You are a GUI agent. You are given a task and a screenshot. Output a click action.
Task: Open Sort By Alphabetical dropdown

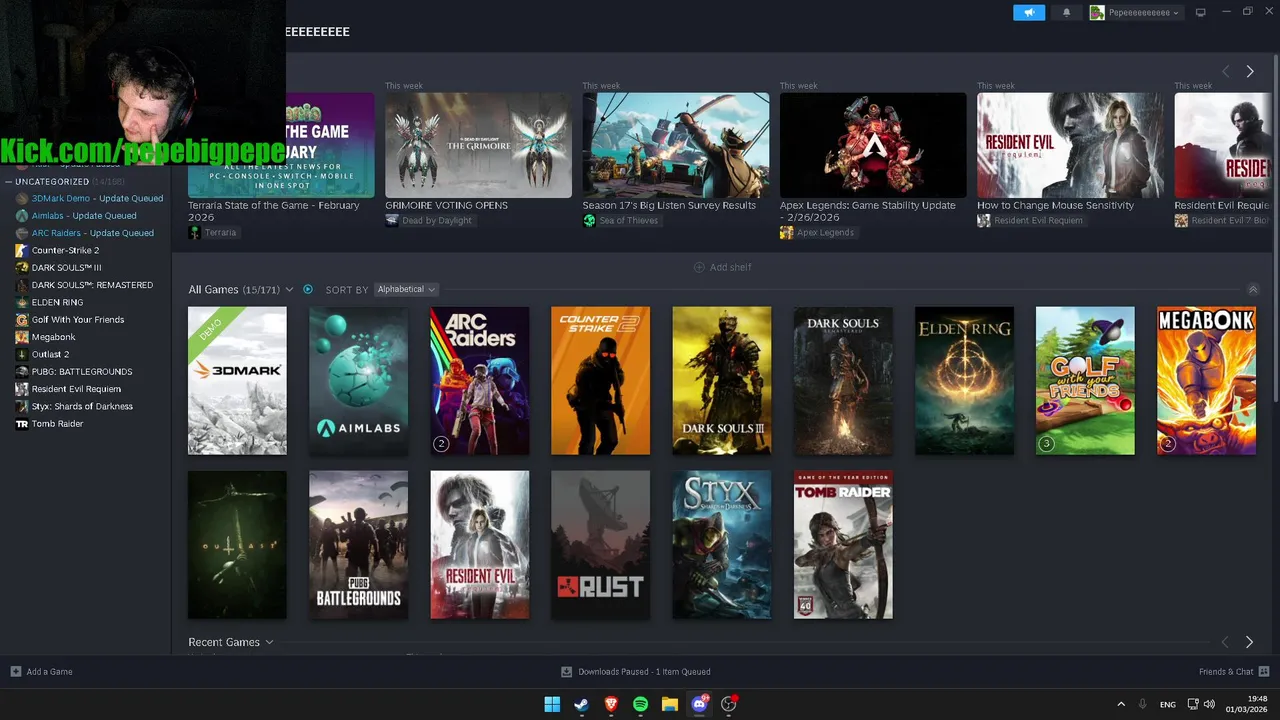(406, 289)
